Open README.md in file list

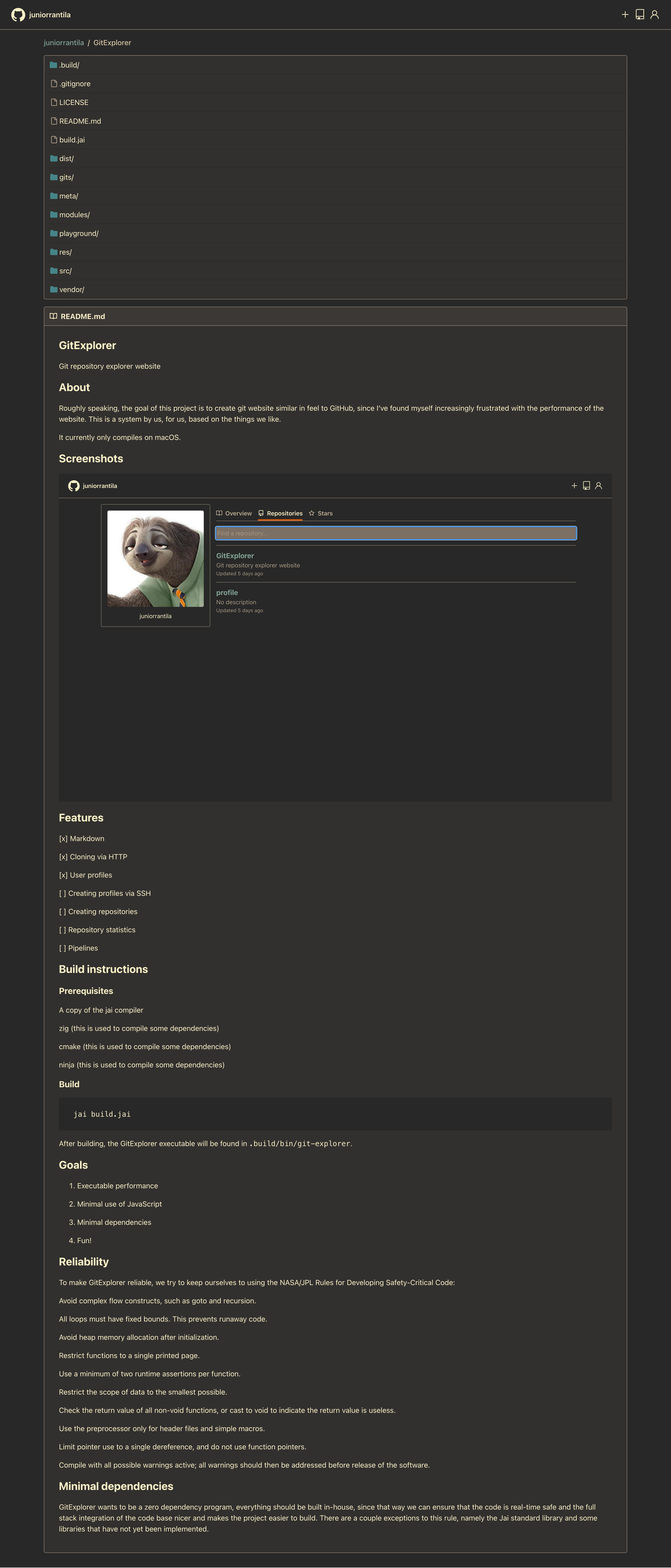(x=80, y=121)
